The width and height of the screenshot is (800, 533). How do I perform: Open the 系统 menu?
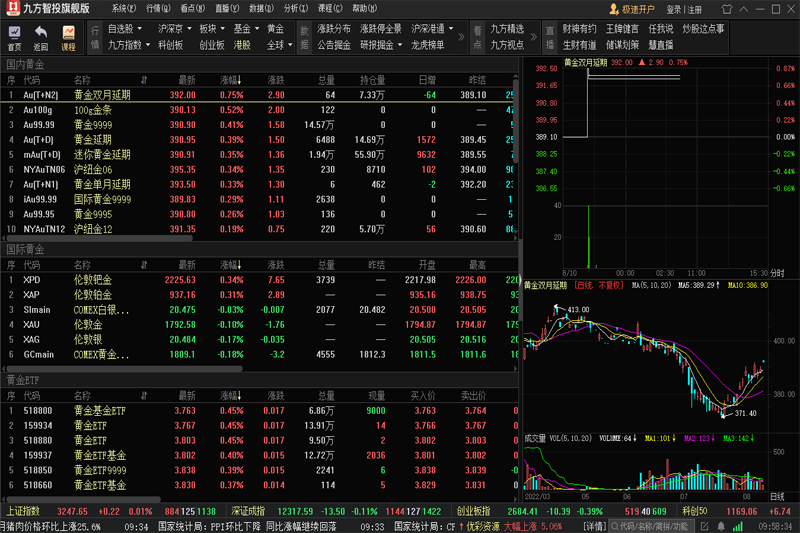pyautogui.click(x=120, y=8)
